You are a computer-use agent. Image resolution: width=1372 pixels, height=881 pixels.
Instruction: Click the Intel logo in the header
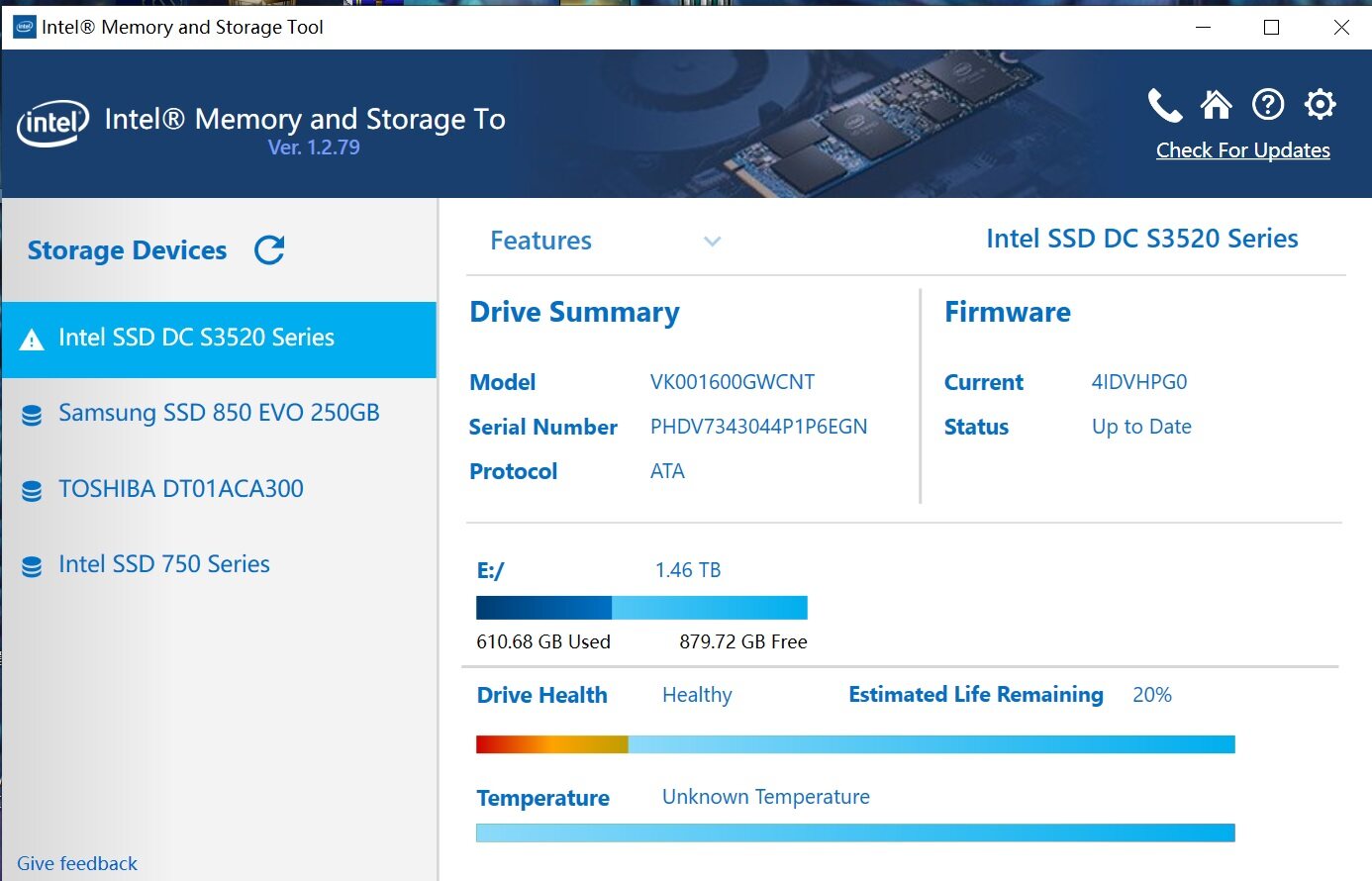click(53, 124)
